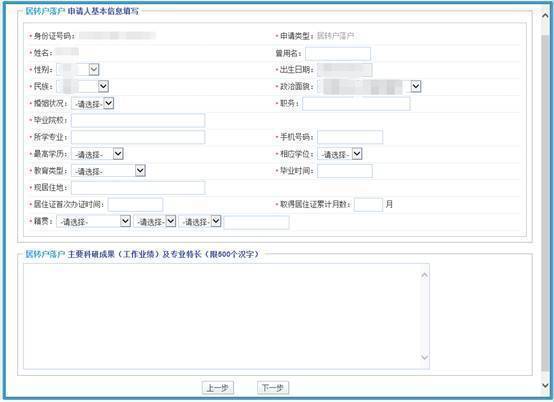554x402 pixels.
Task: Select a value in 婚姻状况 dropdown
Action: (93, 104)
